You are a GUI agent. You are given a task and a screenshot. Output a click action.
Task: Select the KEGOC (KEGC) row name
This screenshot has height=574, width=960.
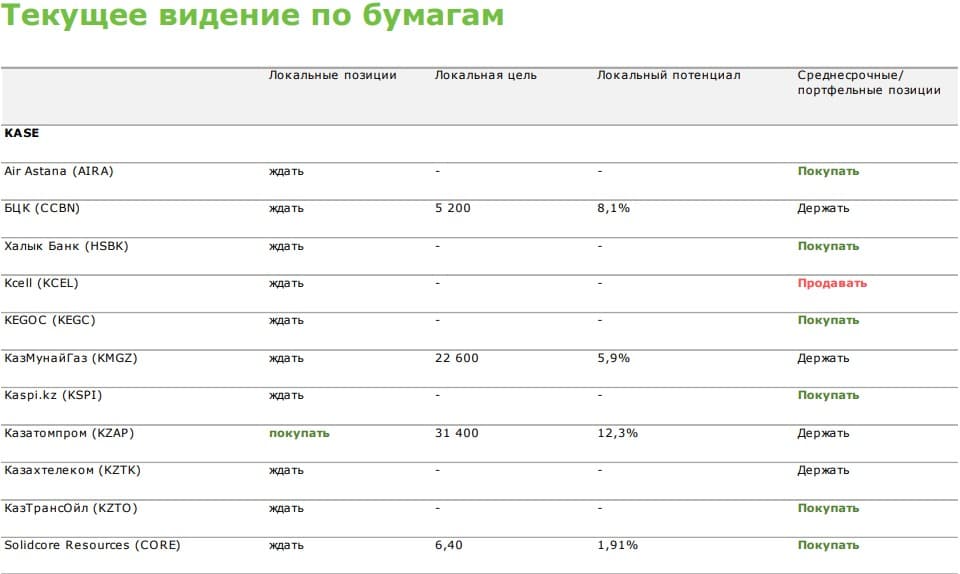[x=50, y=320]
